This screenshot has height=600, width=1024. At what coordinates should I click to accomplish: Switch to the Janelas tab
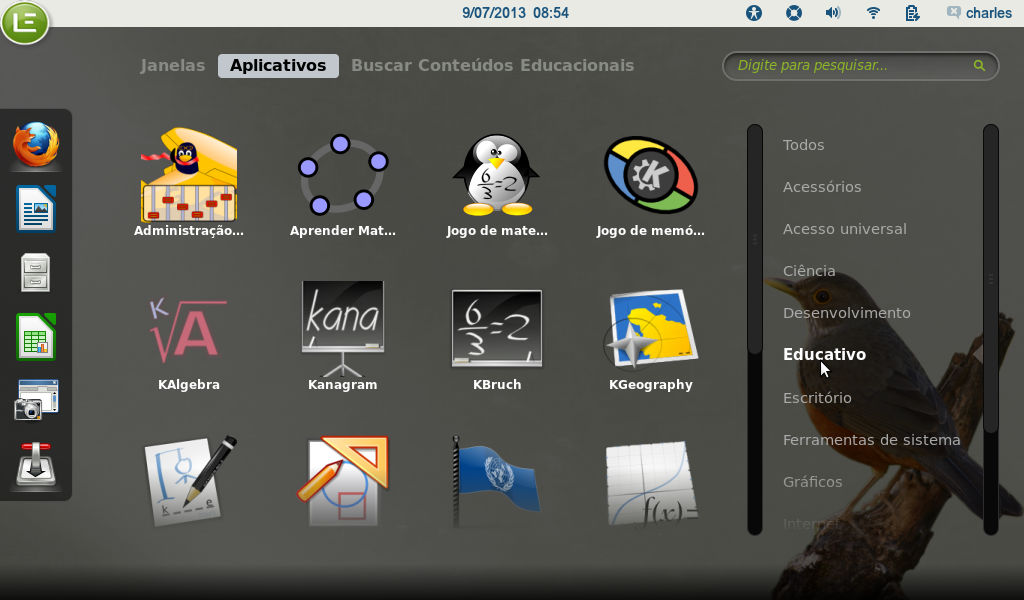pyautogui.click(x=172, y=65)
